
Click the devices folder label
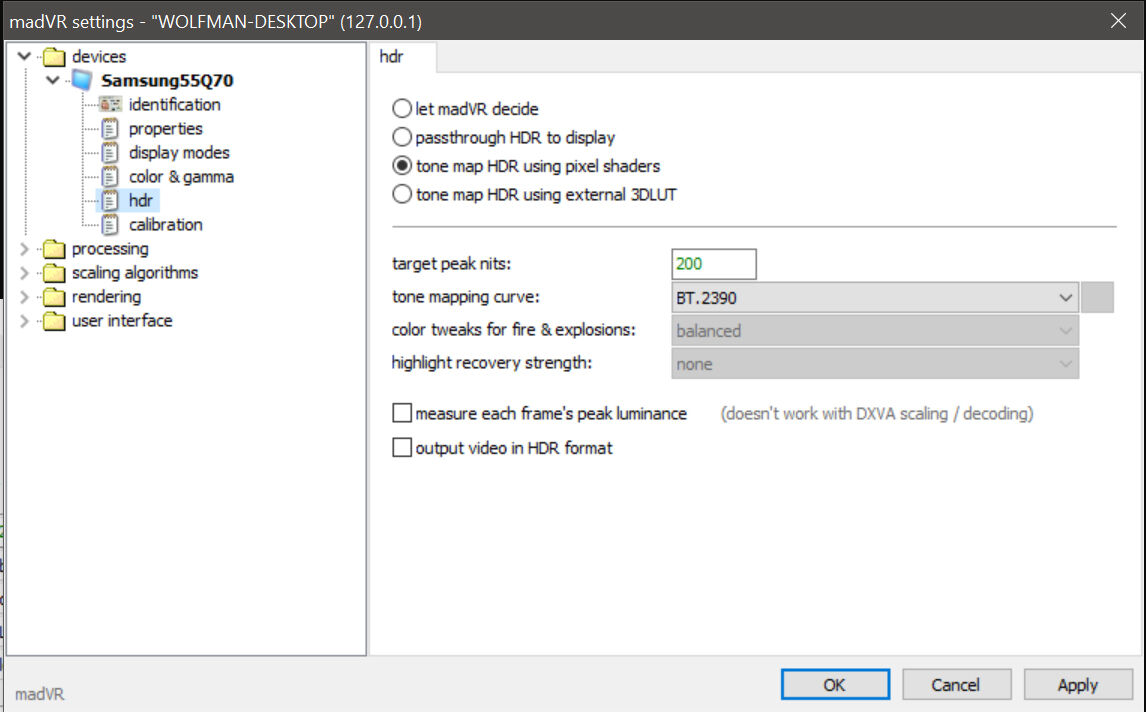99,56
